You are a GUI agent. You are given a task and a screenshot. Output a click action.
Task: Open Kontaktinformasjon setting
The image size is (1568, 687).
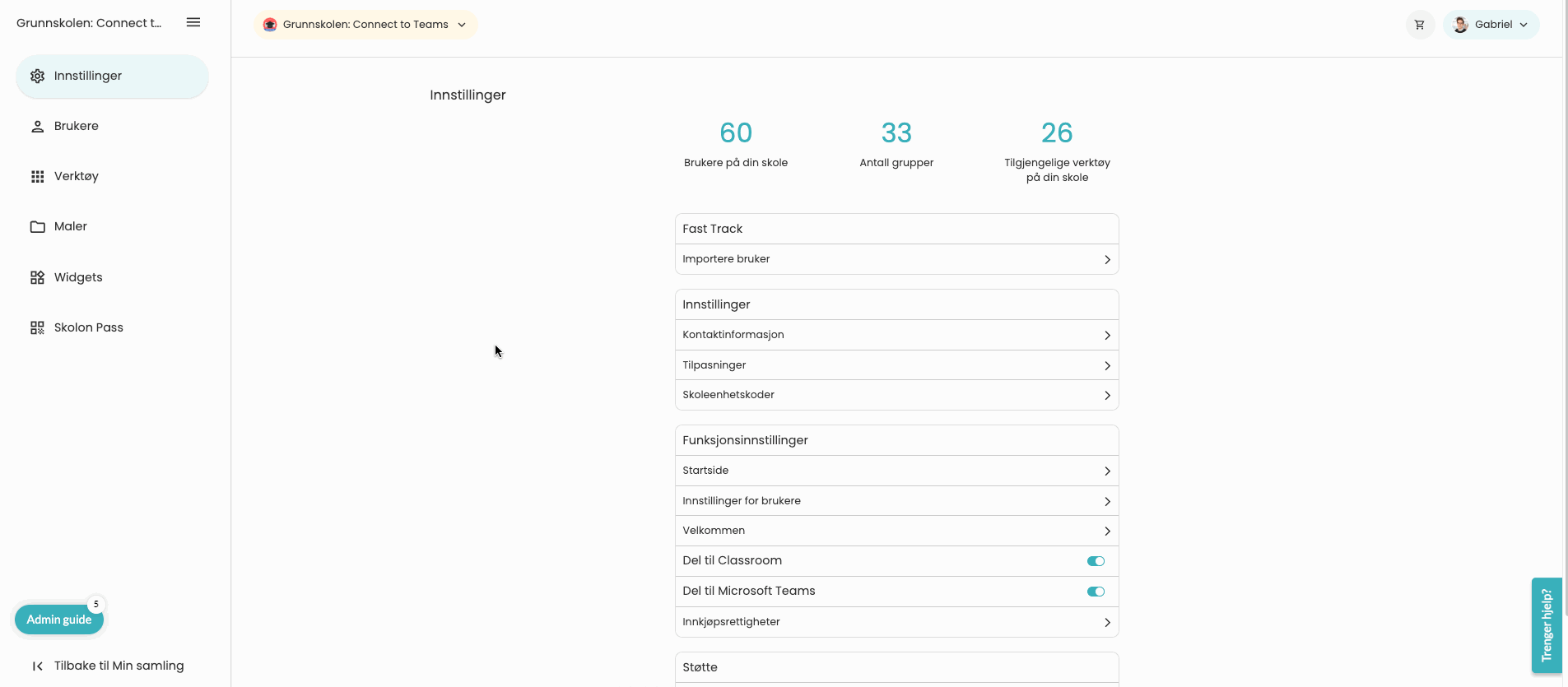point(896,335)
